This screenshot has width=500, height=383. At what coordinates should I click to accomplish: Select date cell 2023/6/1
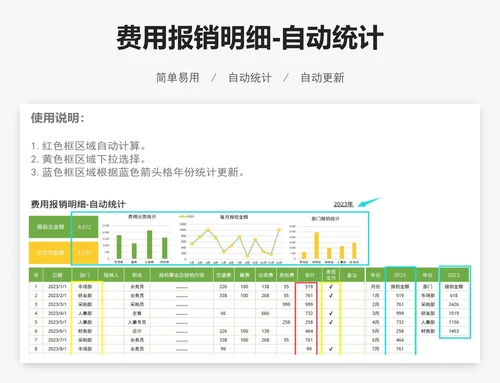coord(57,331)
